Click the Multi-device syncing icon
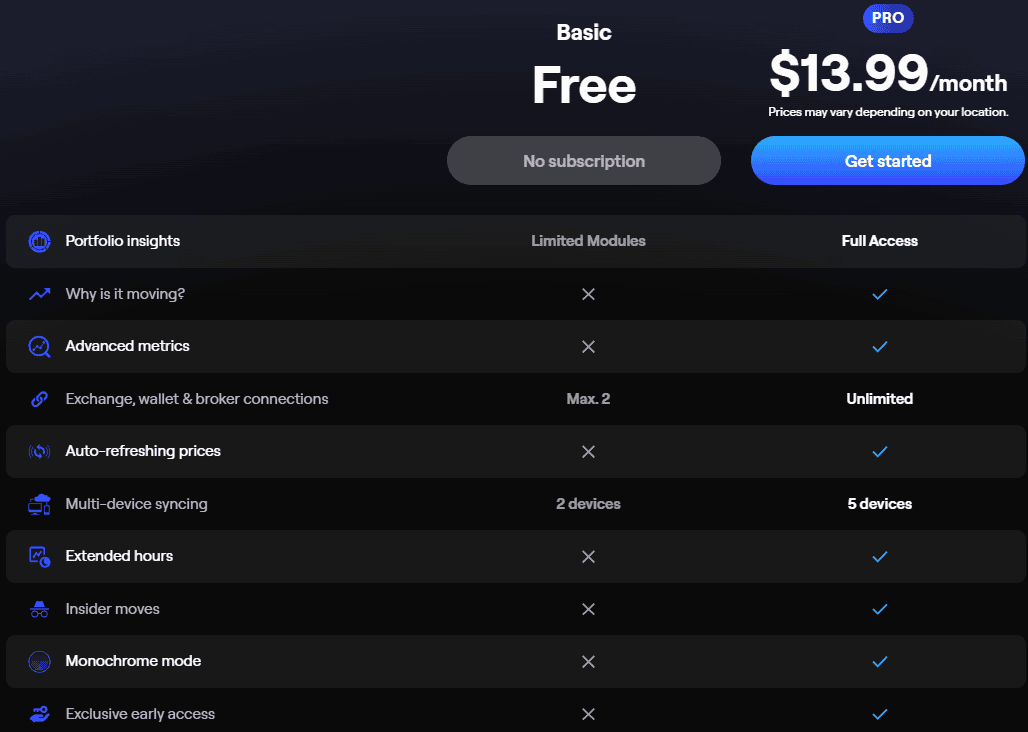 pyautogui.click(x=39, y=504)
